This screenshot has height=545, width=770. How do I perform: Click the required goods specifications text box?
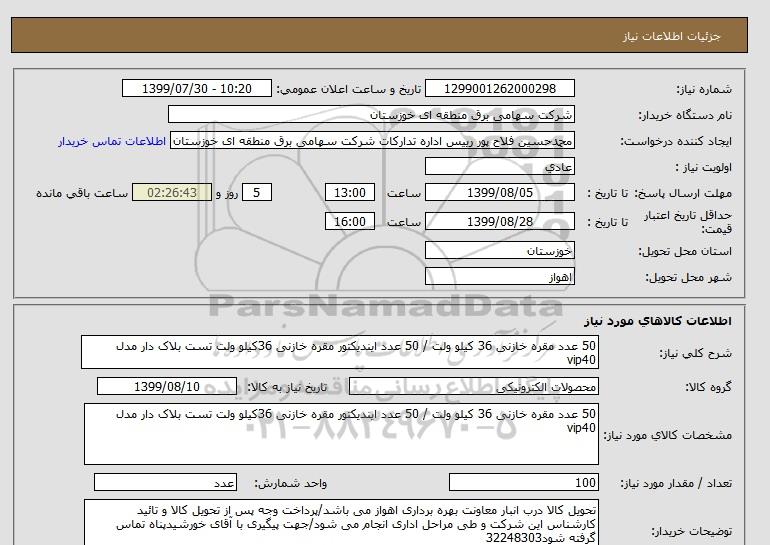coord(340,433)
